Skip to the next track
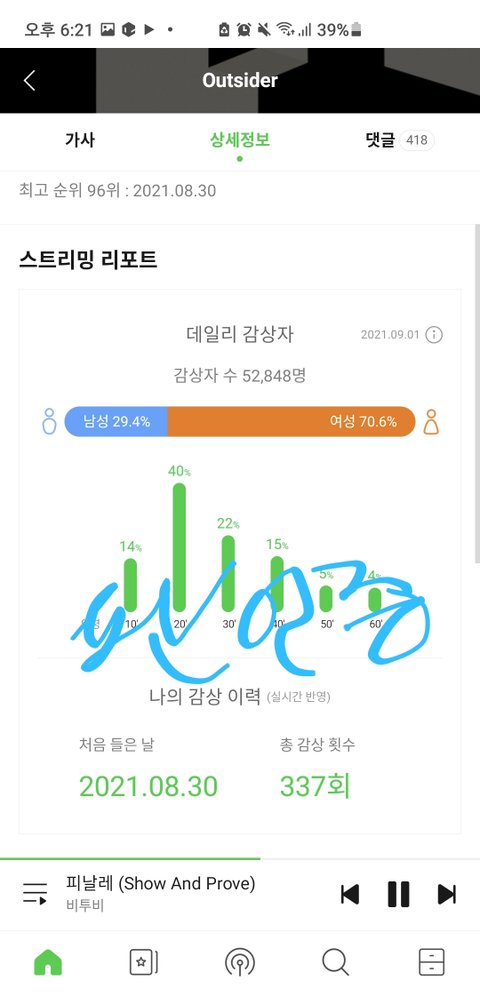Image resolution: width=480 pixels, height=996 pixels. point(447,894)
